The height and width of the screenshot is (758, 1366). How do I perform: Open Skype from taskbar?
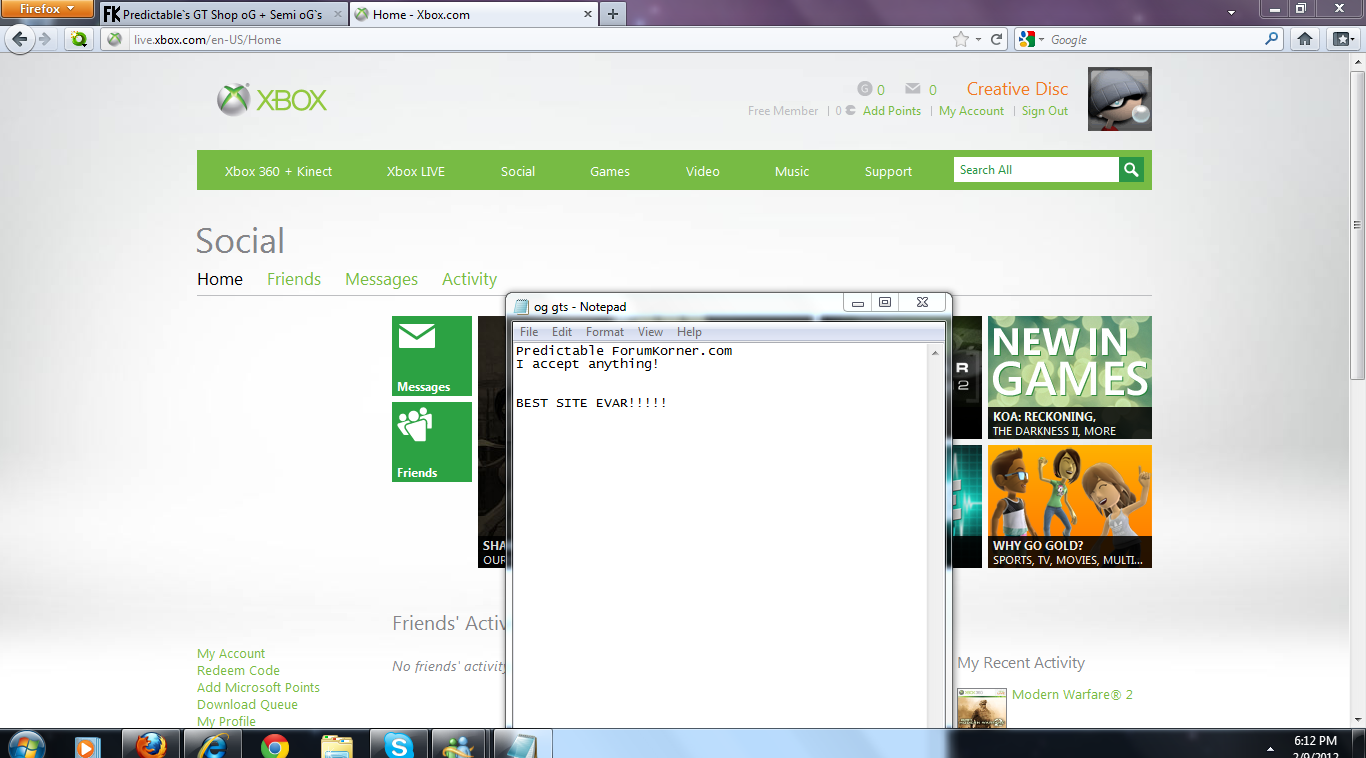pos(399,745)
